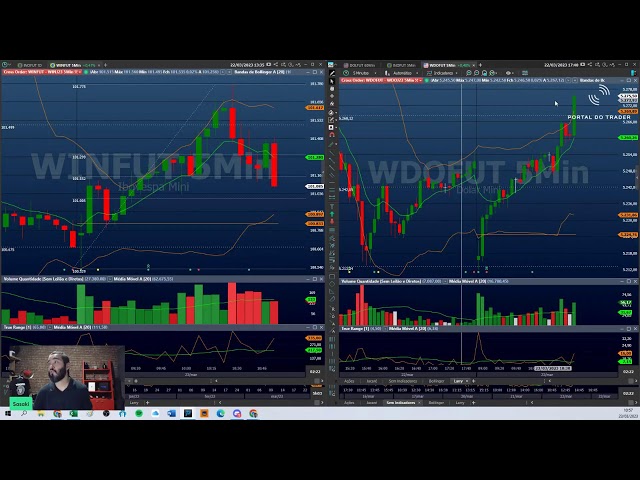Click share icon in left window title bar
640x480 pixels.
click(x=276, y=64)
